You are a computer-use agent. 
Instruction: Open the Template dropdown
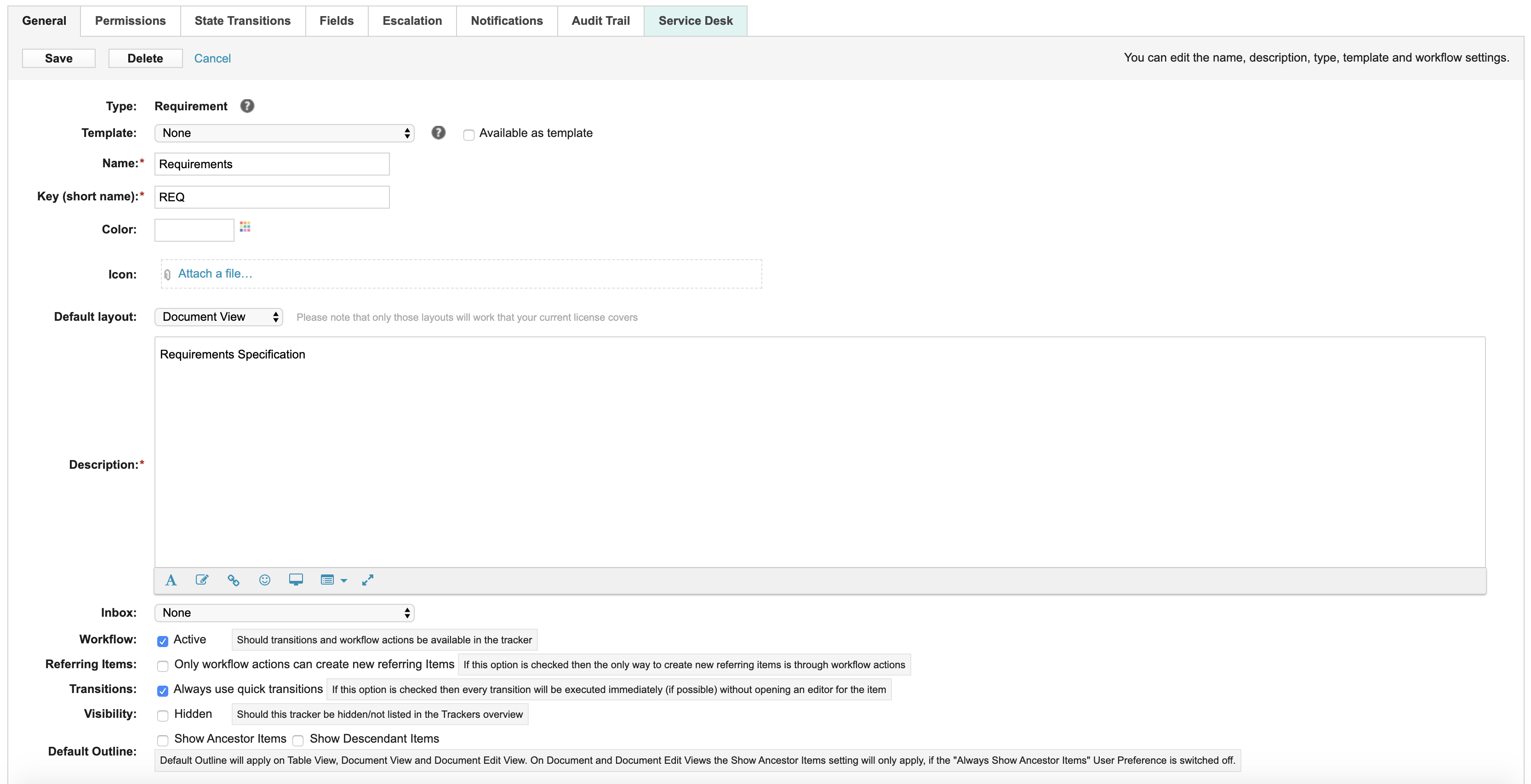click(284, 133)
